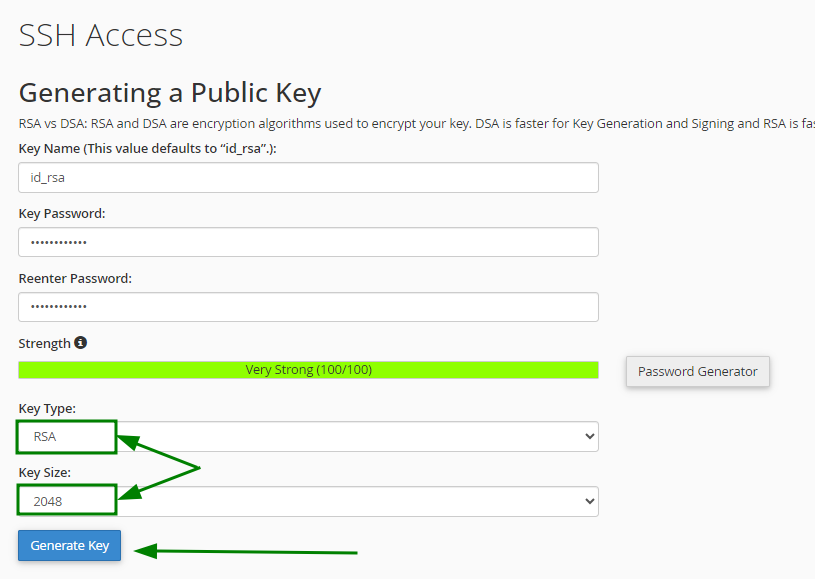The width and height of the screenshot is (815, 579).
Task: Click the SSH Access page heading
Action: pyautogui.click(x=101, y=35)
